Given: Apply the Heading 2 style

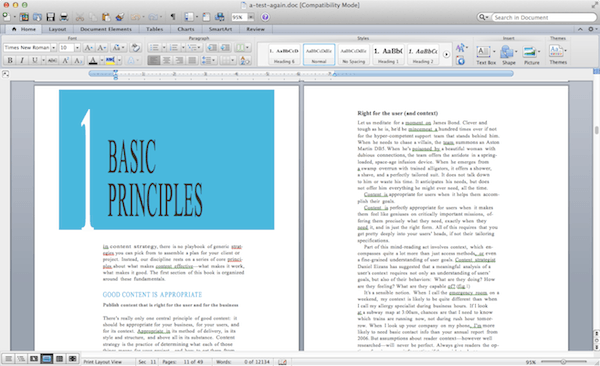Looking at the screenshot, I should pos(422,54).
